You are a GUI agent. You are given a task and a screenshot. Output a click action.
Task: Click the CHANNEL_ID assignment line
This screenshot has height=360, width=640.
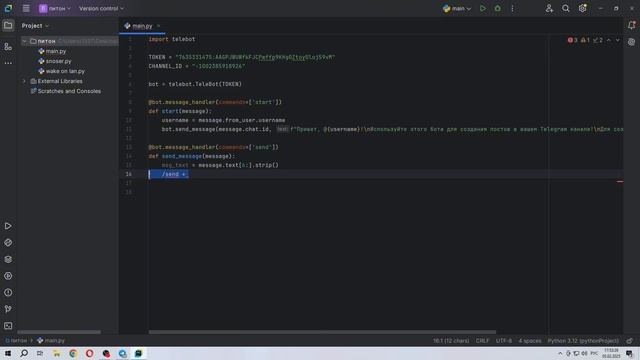pos(197,66)
